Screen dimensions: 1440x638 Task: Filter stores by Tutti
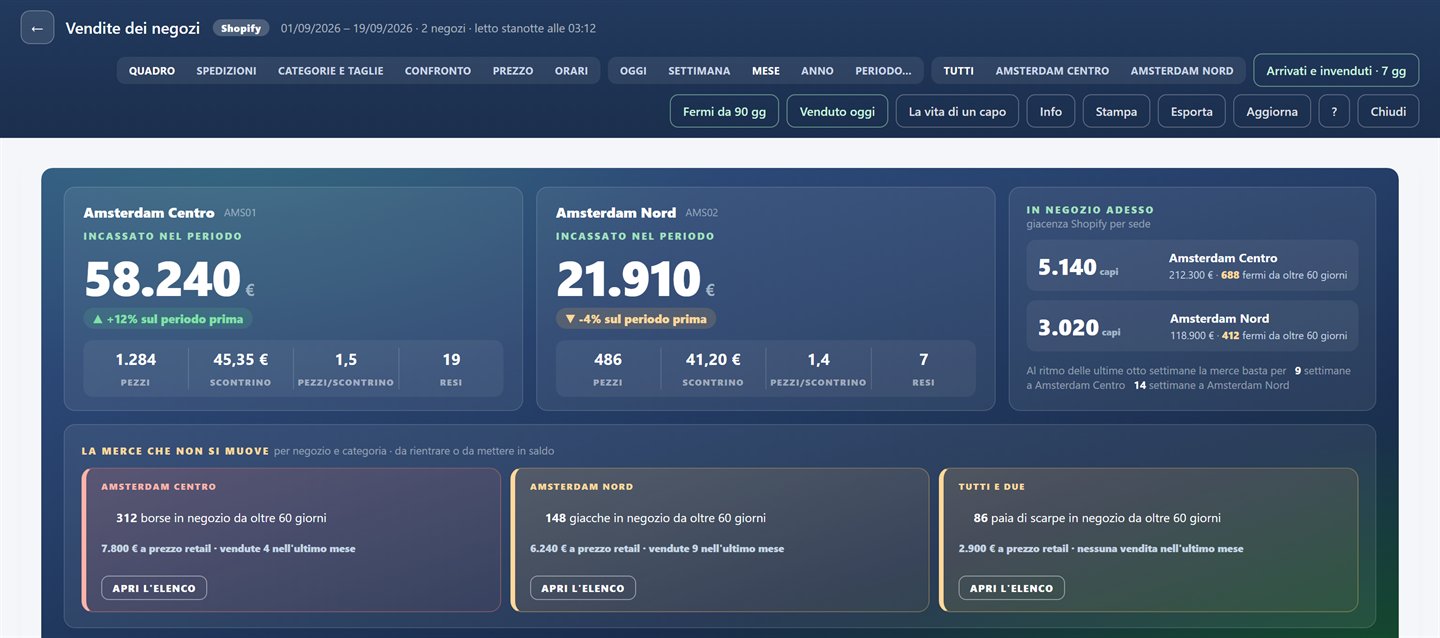pos(959,71)
